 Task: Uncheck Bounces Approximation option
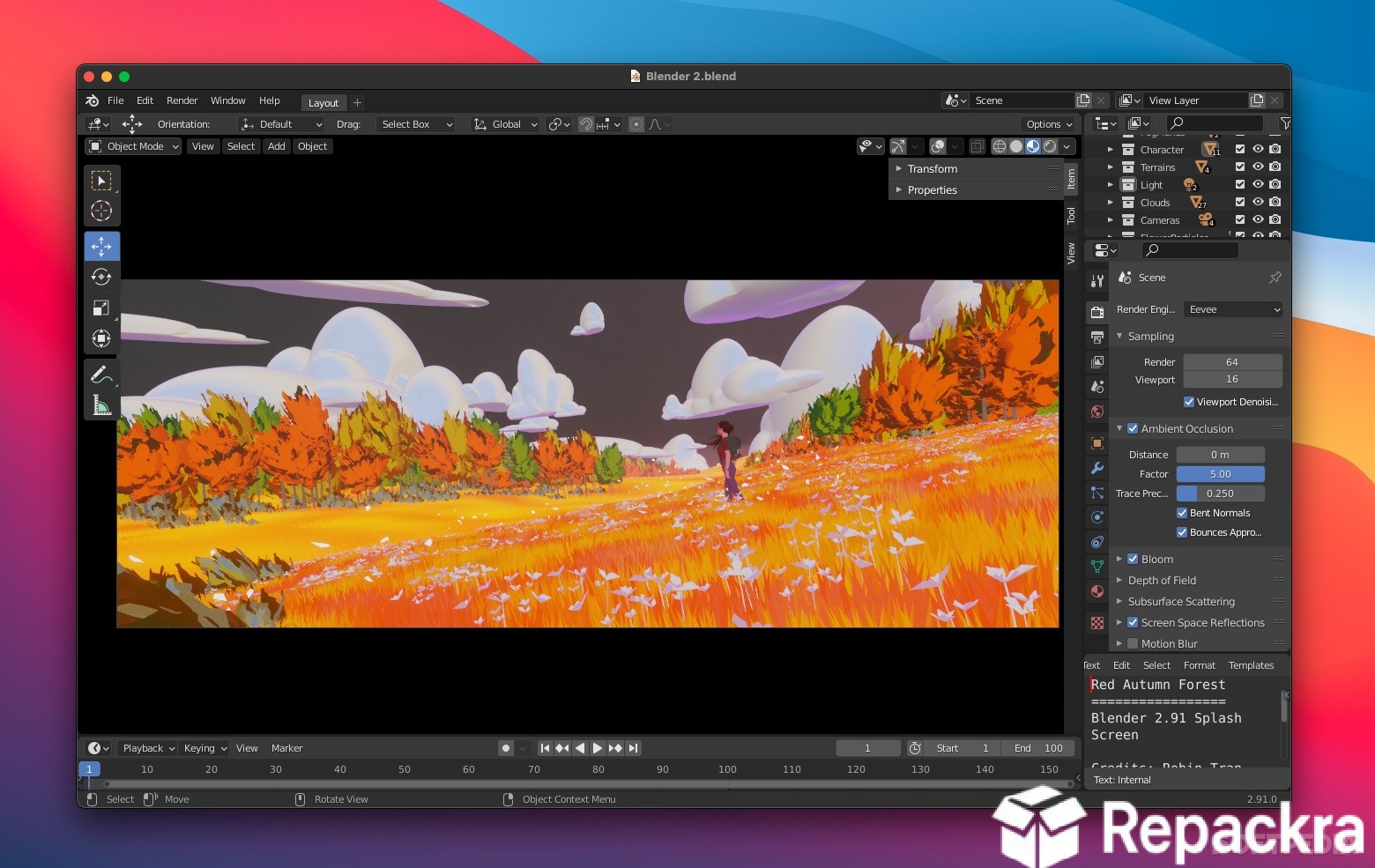[x=1182, y=532]
